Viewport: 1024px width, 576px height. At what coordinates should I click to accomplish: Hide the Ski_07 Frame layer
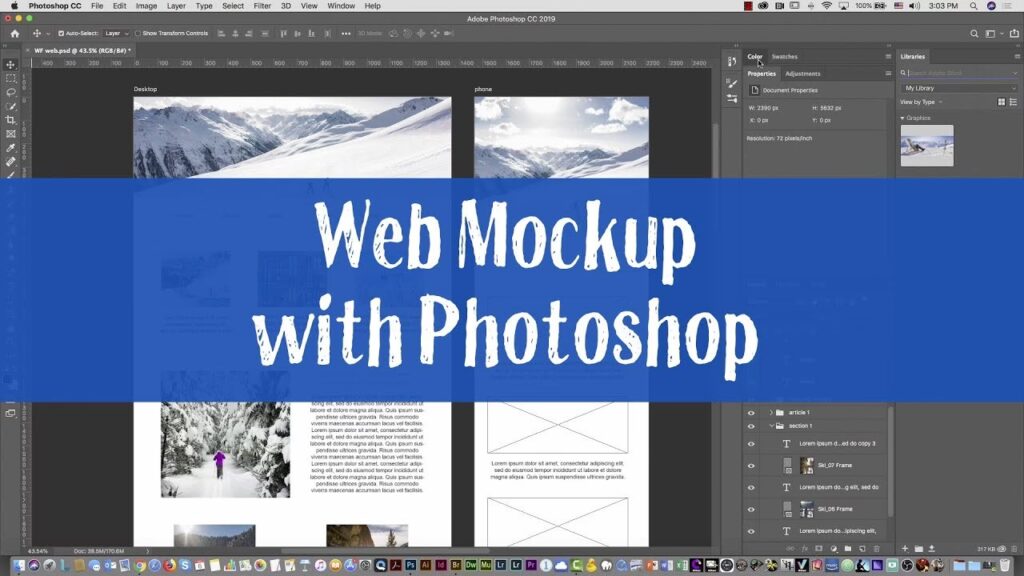(751, 465)
